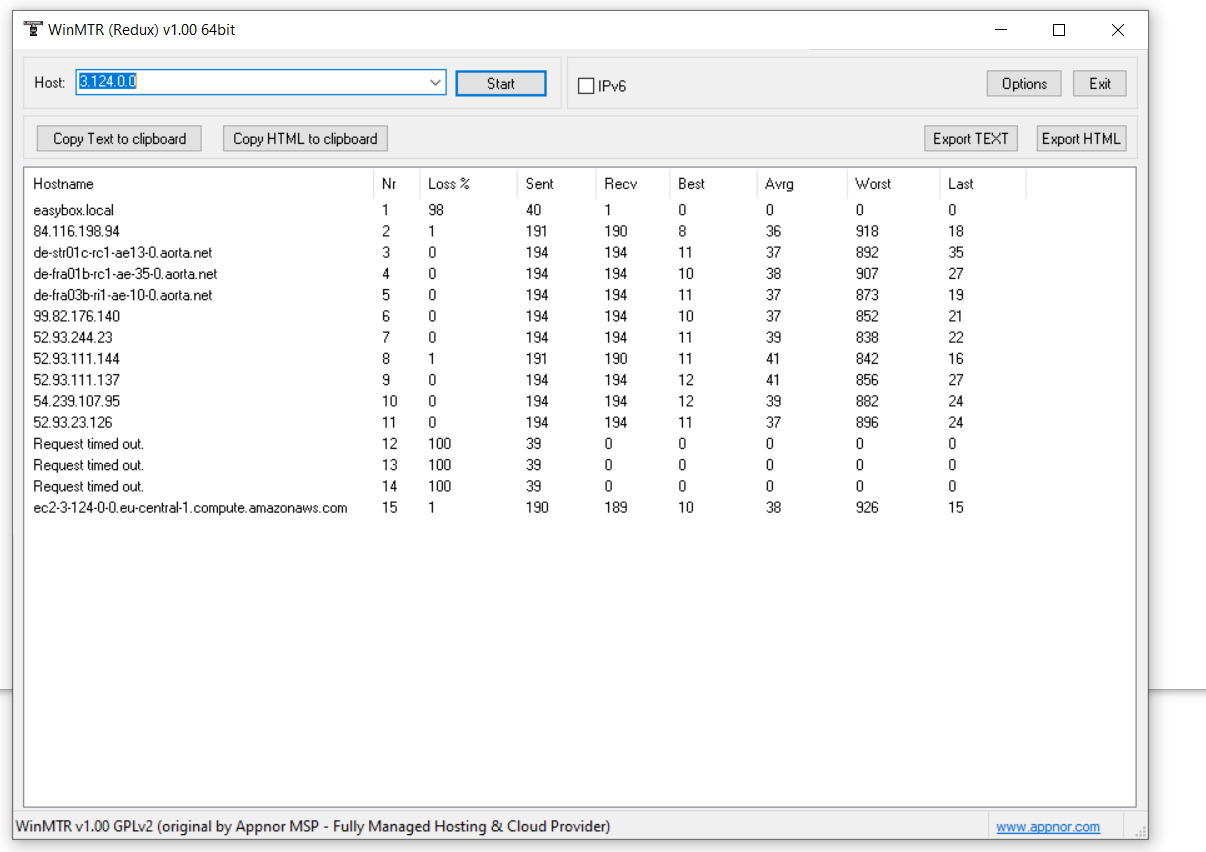Click loss value 98 for easybox.local
Viewport: 1206px width, 852px height.
[436, 210]
